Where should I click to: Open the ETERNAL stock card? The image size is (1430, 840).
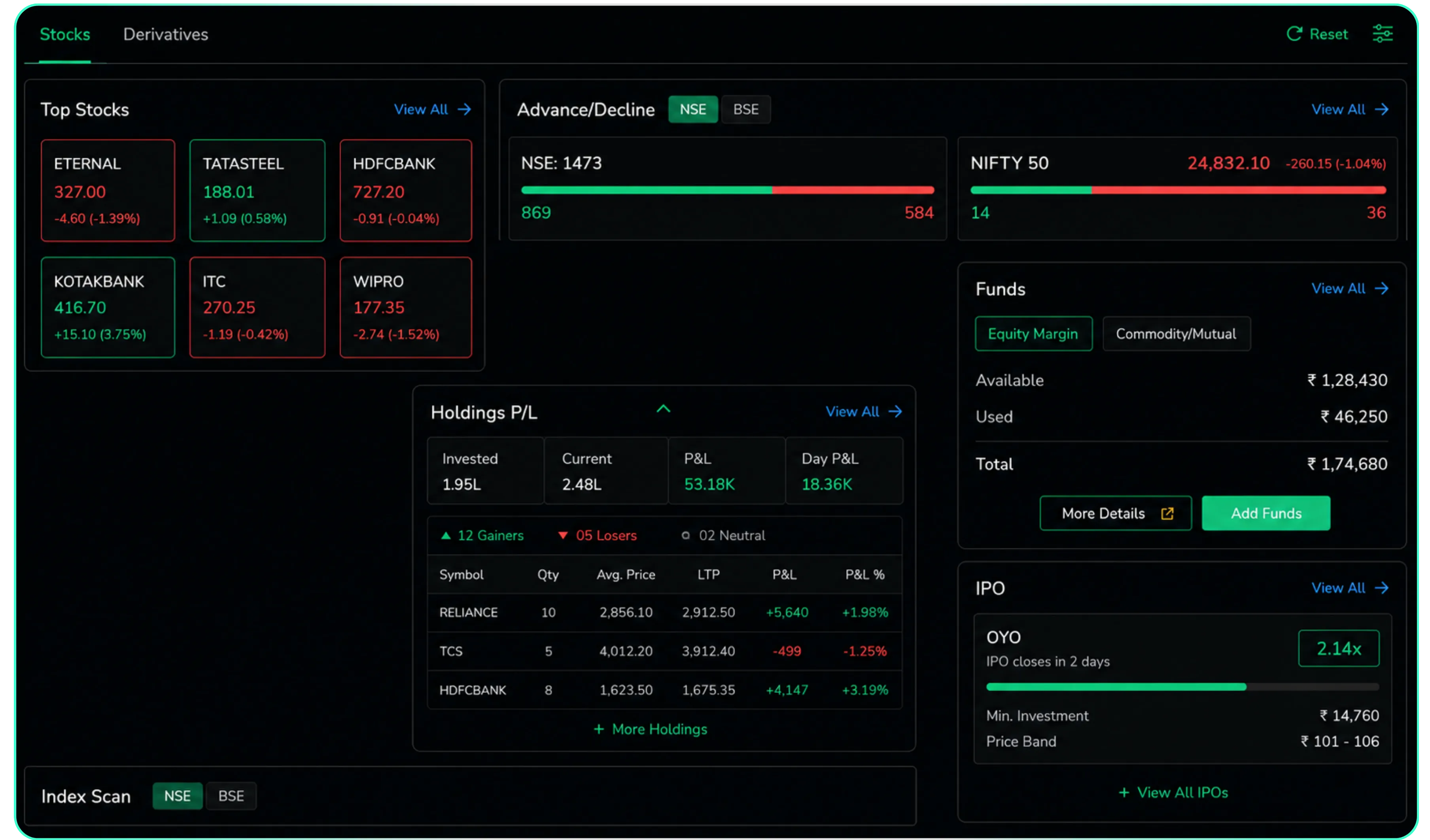pos(108,191)
